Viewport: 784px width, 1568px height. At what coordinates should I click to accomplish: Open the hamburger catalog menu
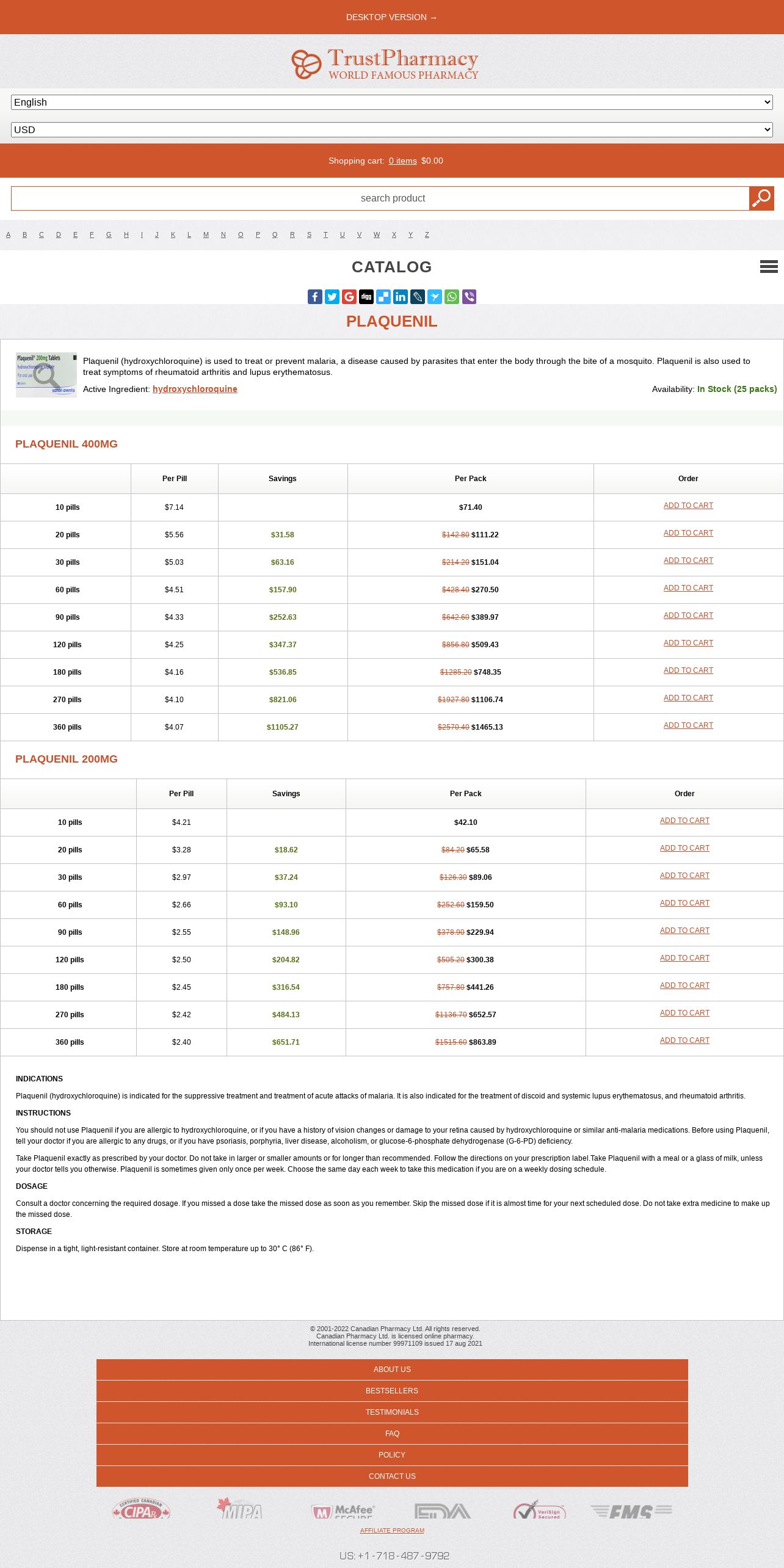[769, 266]
